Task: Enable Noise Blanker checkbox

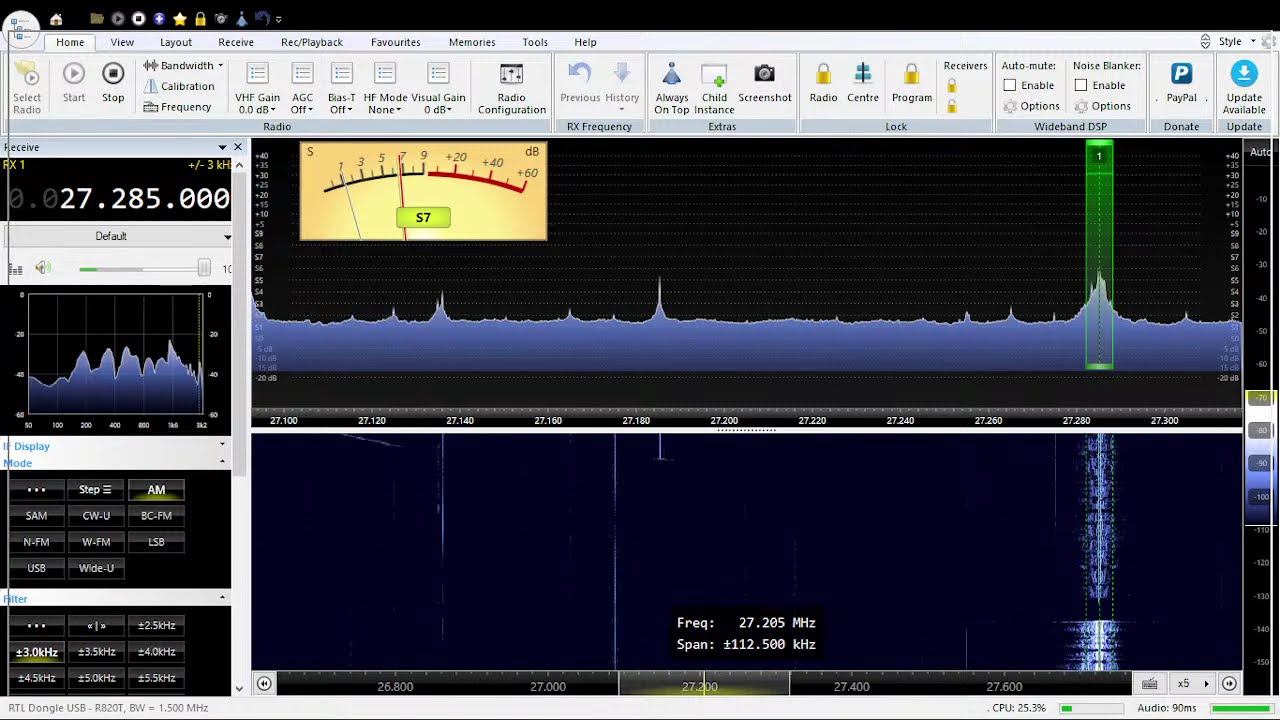Action: coord(1081,86)
